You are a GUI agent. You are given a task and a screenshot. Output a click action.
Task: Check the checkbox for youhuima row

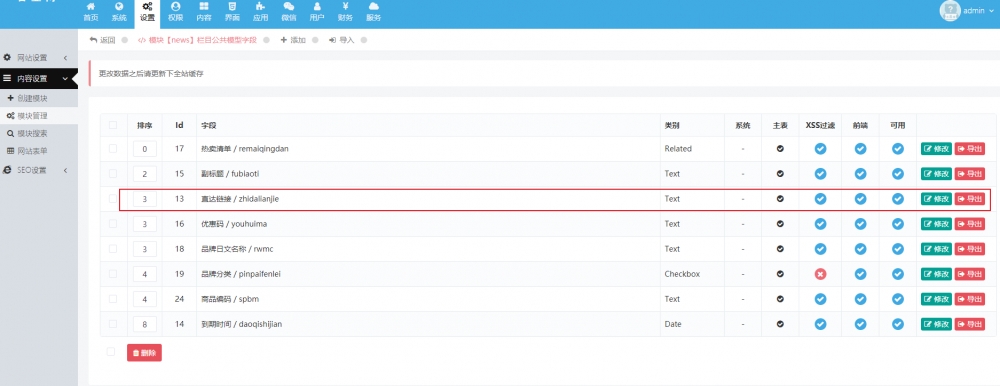[113, 223]
